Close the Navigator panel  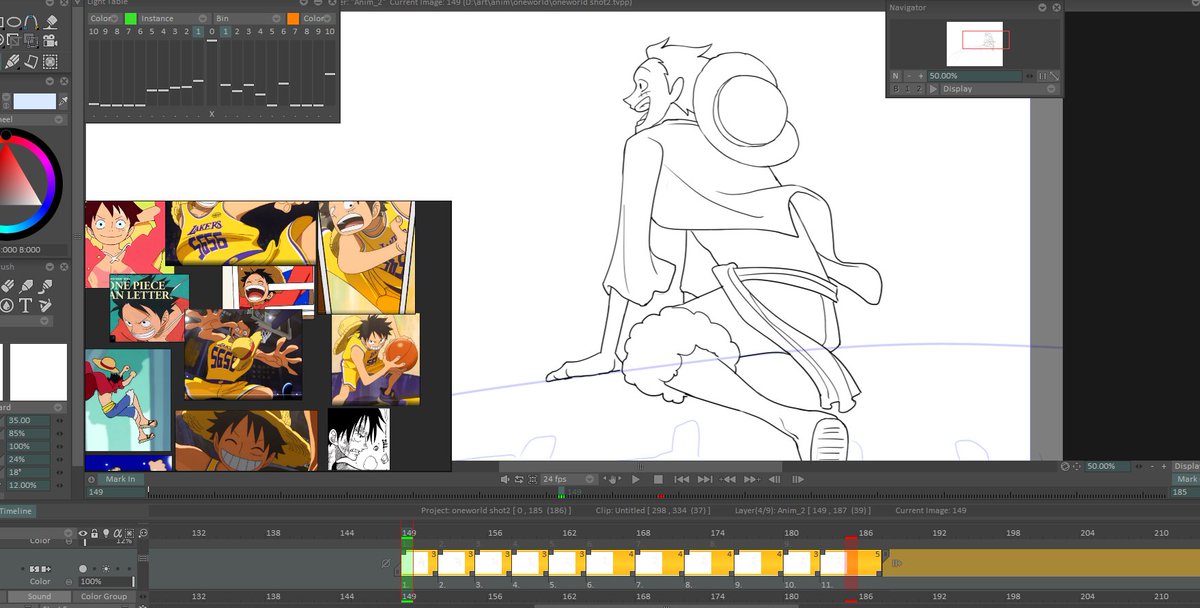click(x=1057, y=7)
